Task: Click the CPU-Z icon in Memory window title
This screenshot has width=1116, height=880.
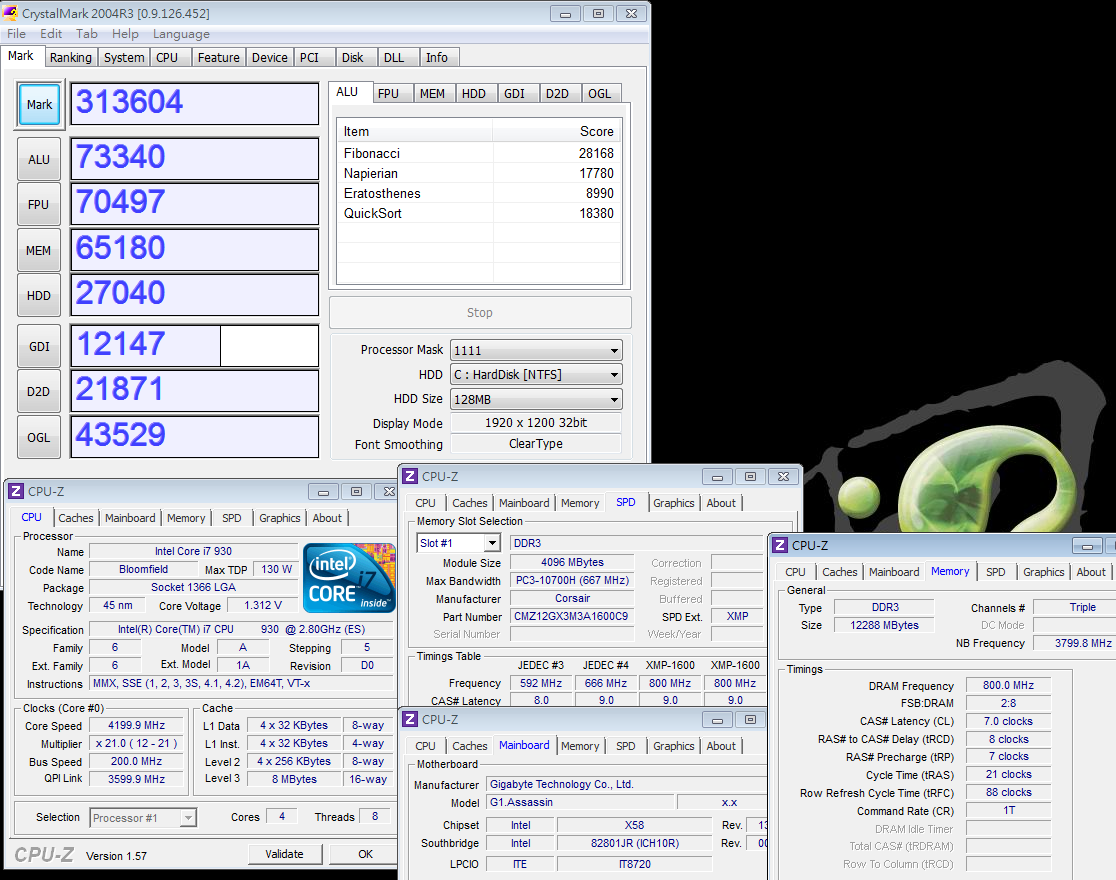Action: [x=779, y=546]
